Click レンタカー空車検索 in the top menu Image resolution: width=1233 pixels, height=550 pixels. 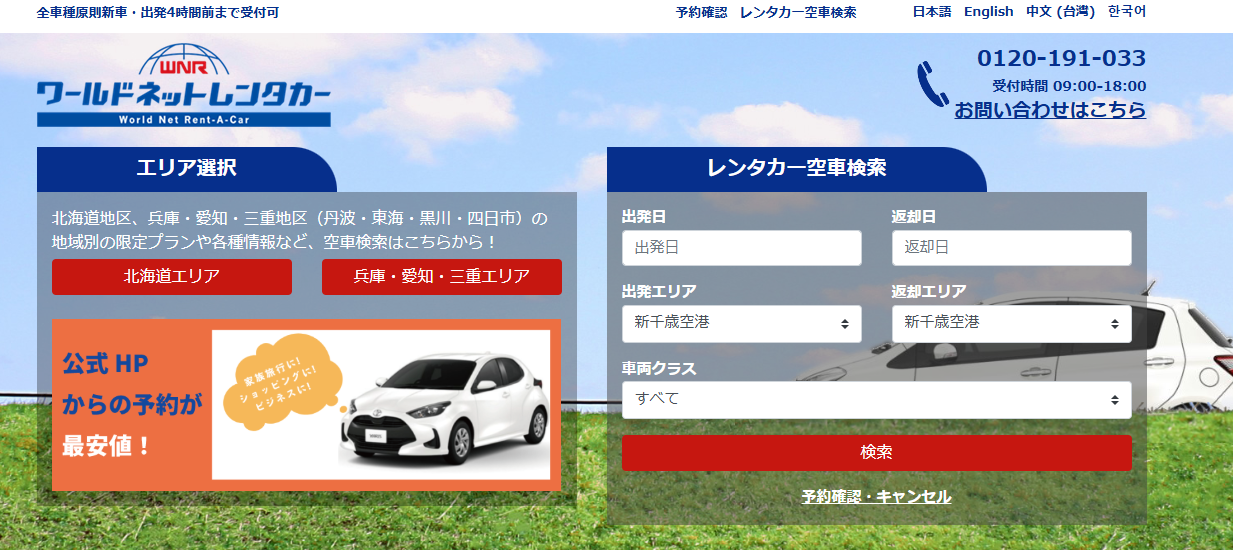(x=798, y=12)
